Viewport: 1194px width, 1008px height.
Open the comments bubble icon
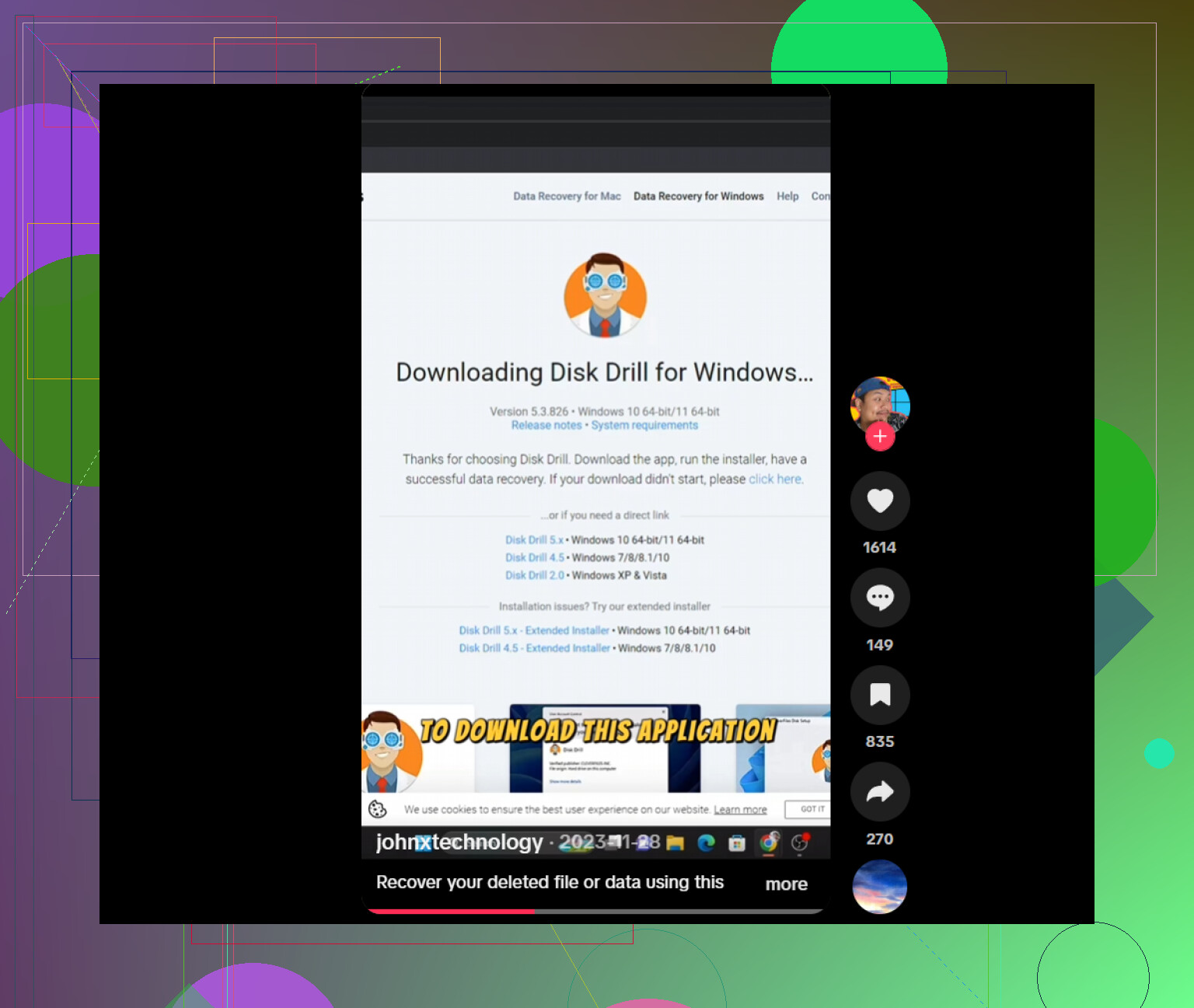point(880,598)
